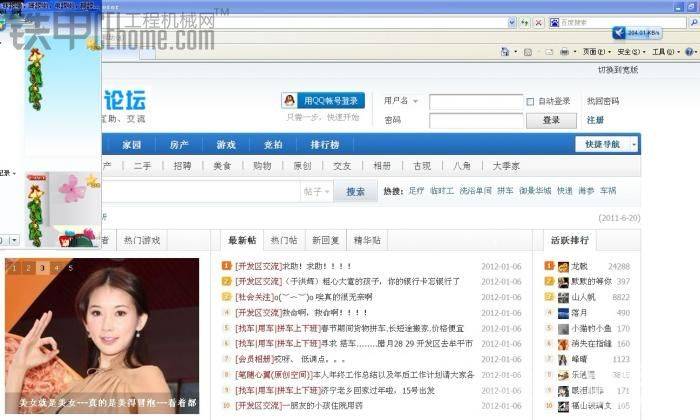Screen dimensions: 700x420
Task: Click 找回密码 link
Action: (603, 101)
